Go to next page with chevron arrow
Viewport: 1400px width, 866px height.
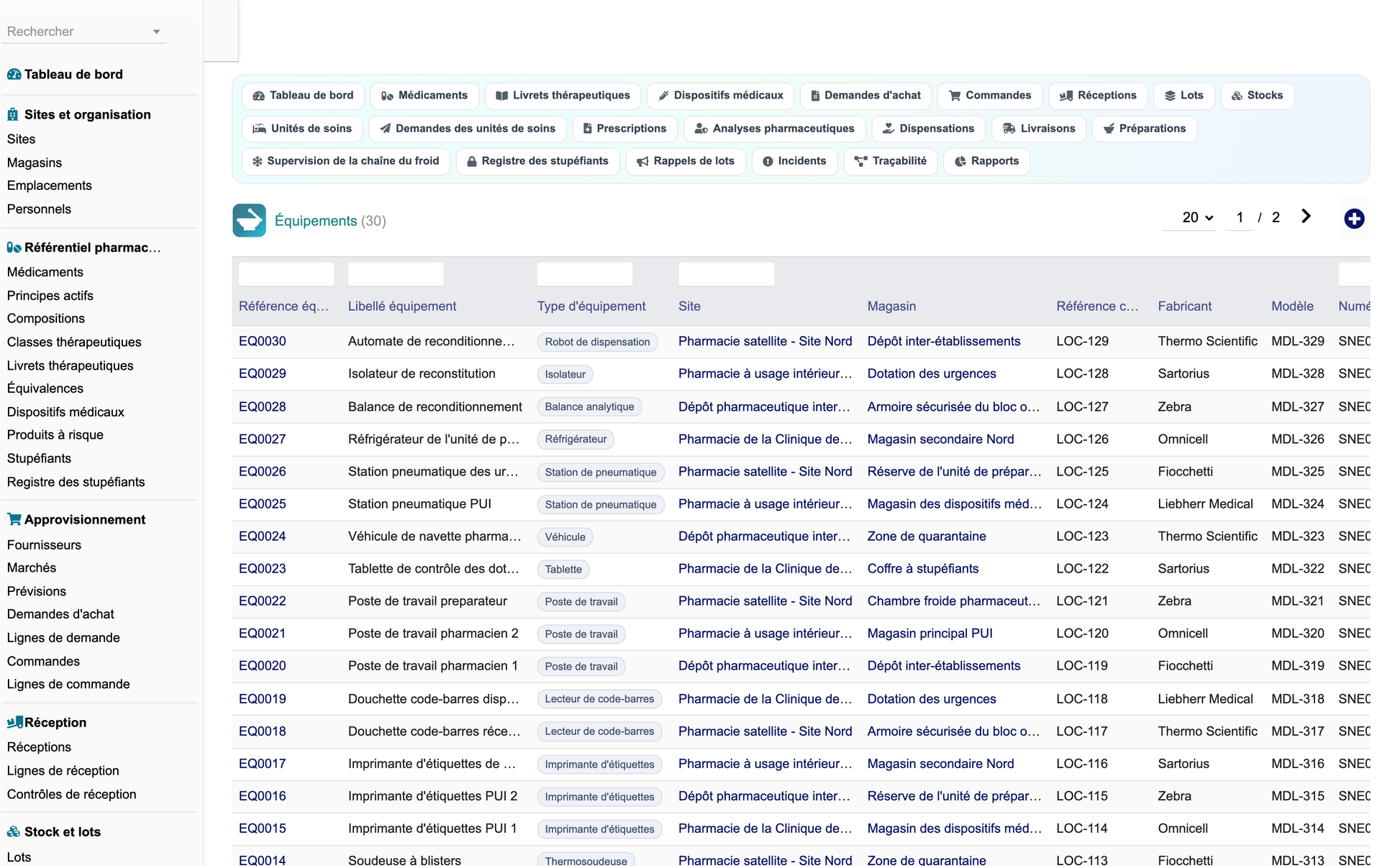(x=1306, y=216)
